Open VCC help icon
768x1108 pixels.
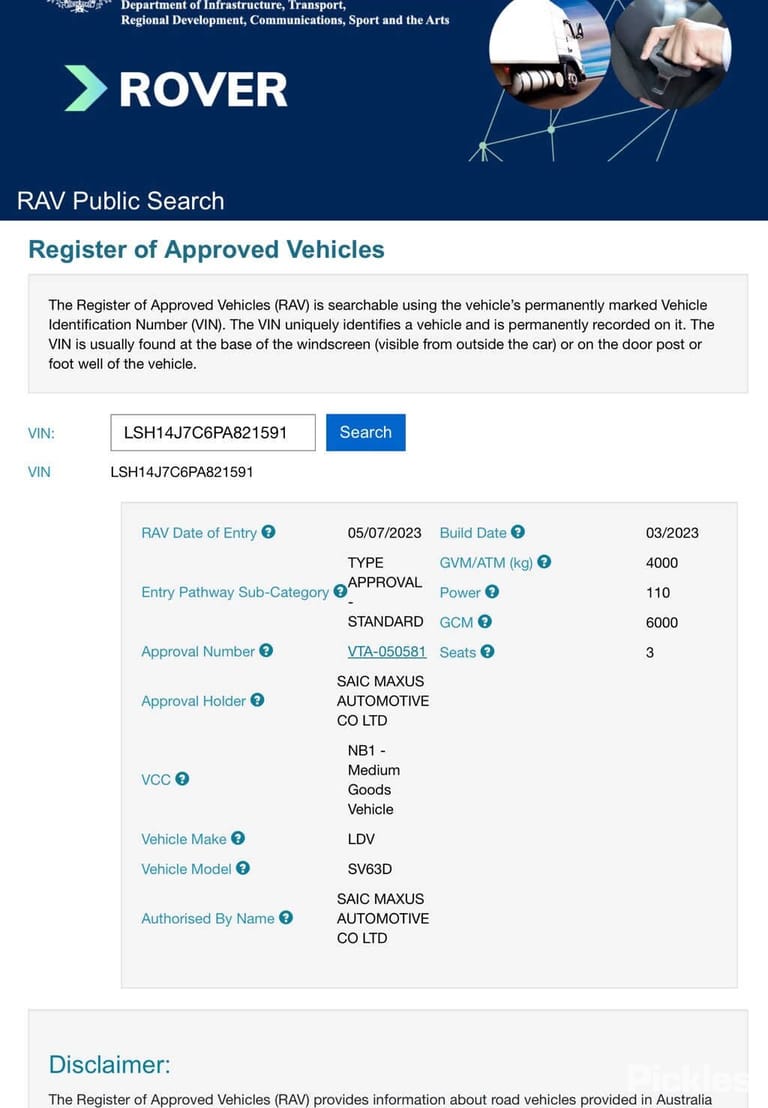[x=182, y=779]
